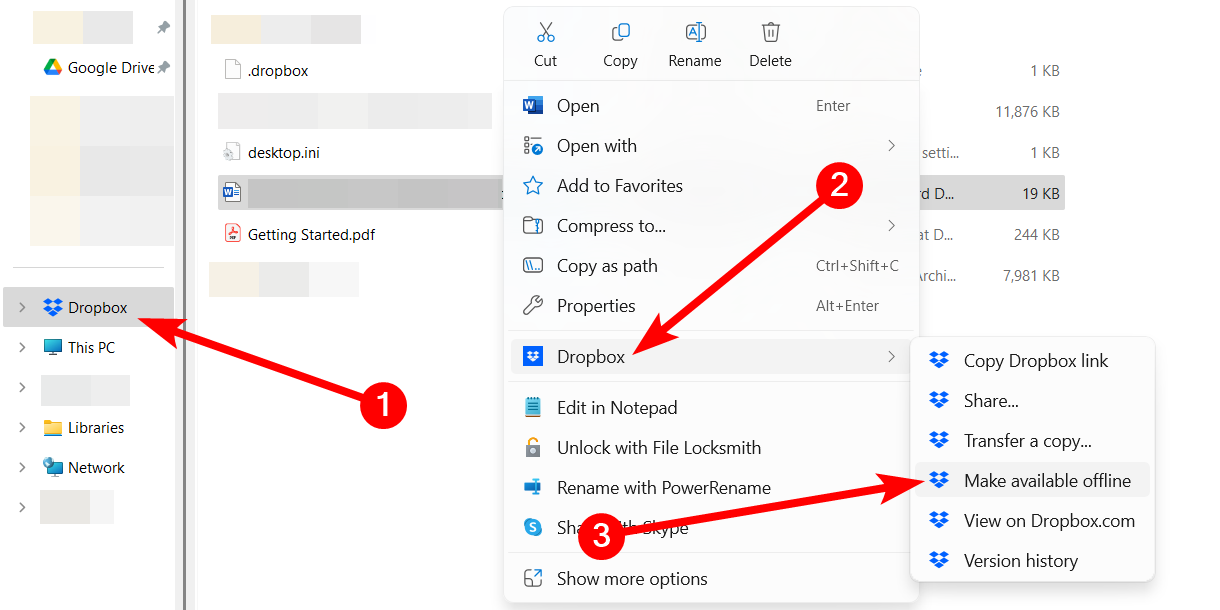Click Dropbox icon beside View on Dropbox.com

point(939,521)
